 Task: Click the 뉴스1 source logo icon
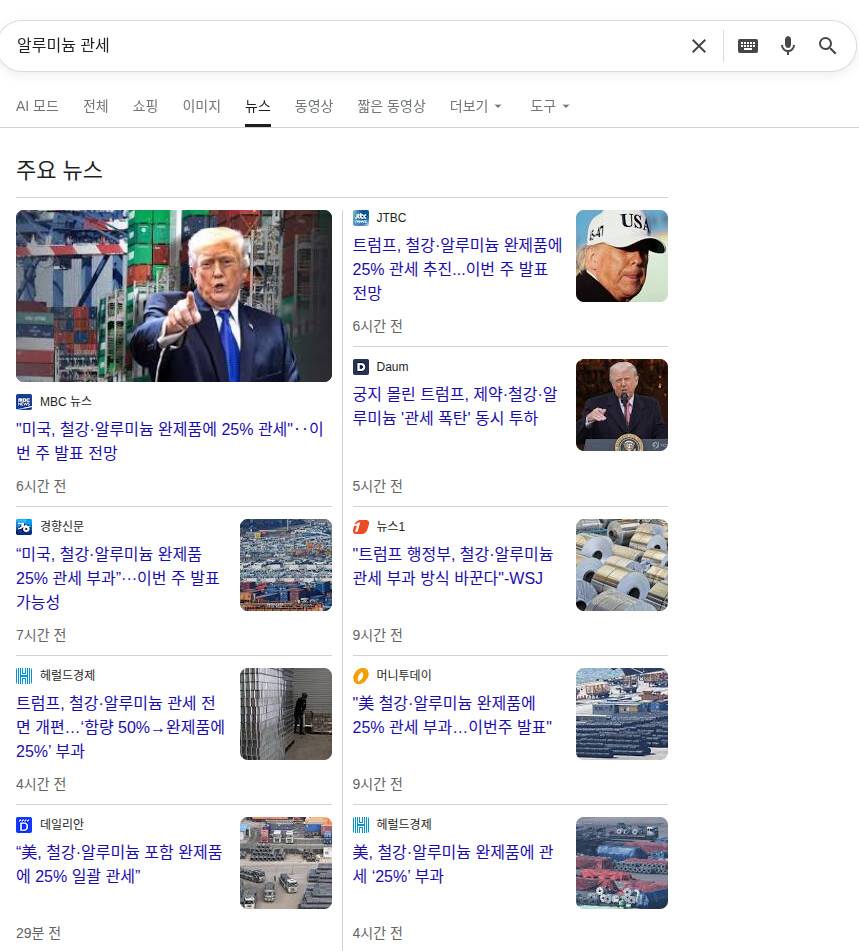tap(360, 526)
